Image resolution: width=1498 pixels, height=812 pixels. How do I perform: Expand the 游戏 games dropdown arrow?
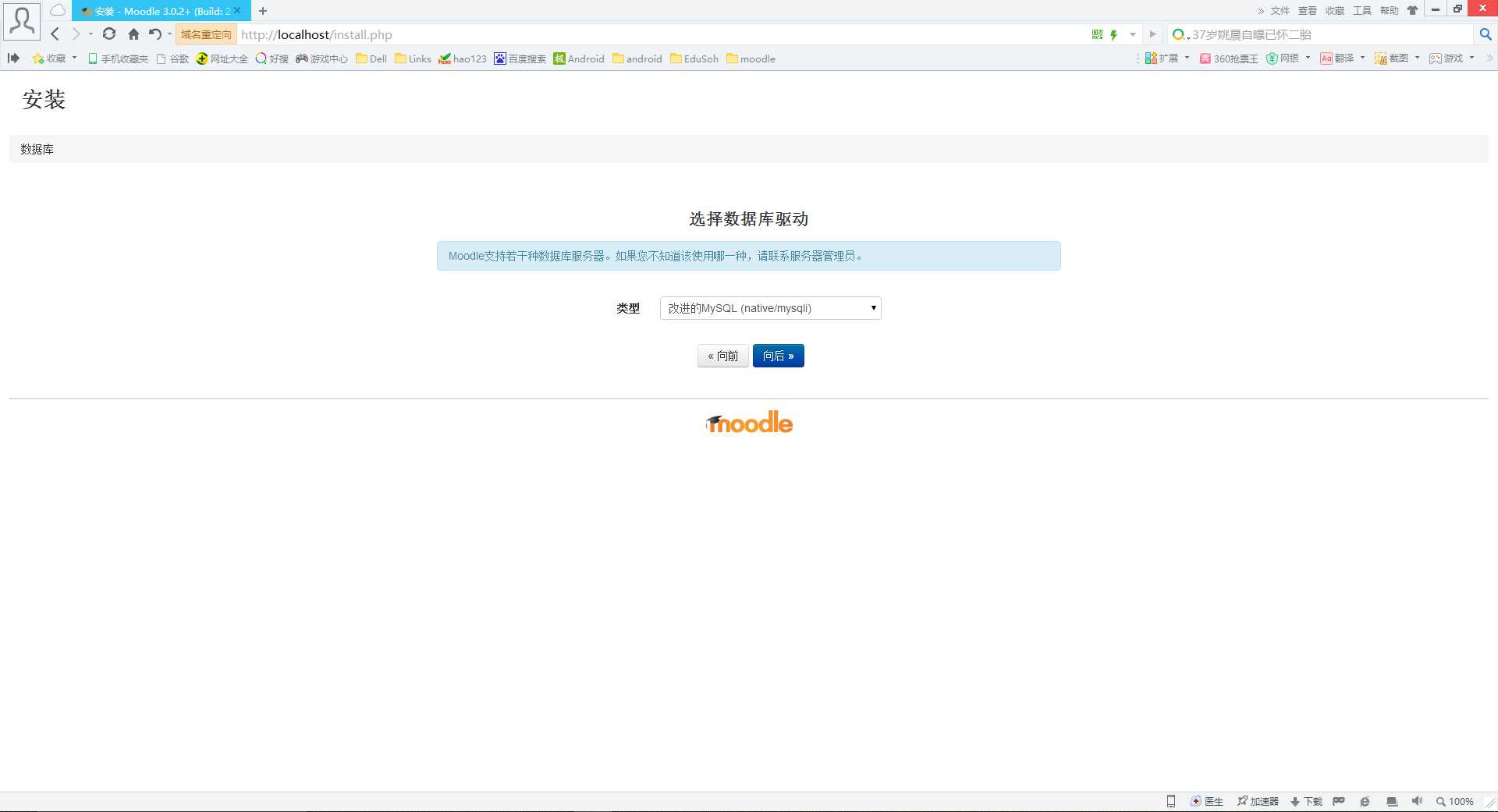coord(1472,58)
